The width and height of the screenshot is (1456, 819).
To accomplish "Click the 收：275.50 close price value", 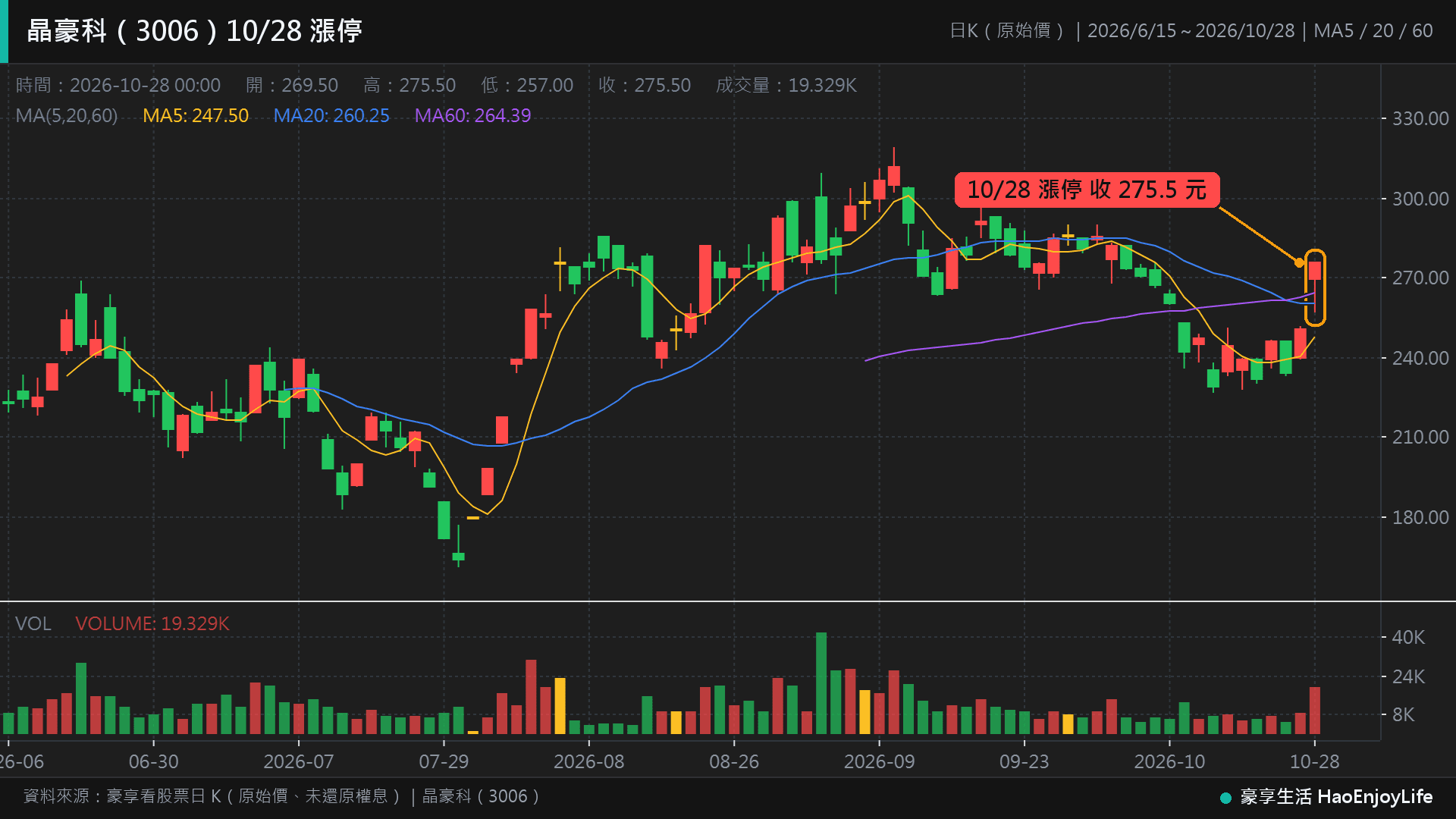I will [645, 85].
